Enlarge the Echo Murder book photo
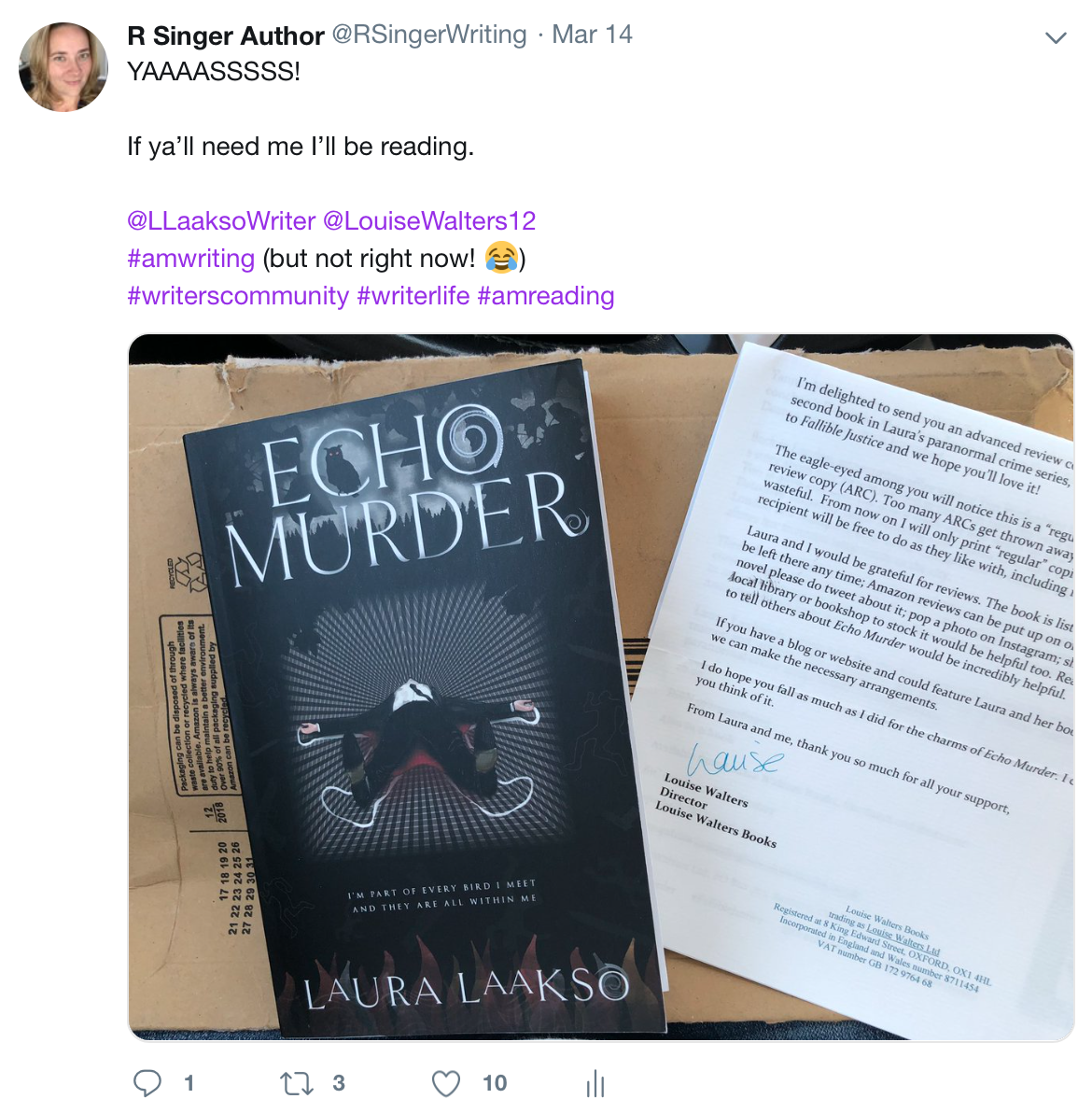The height and width of the screenshot is (1113, 1092). pyautogui.click(x=601, y=687)
